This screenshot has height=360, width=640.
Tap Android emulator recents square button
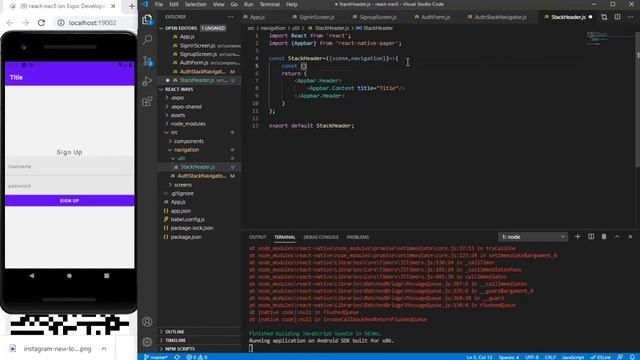coord(107,276)
